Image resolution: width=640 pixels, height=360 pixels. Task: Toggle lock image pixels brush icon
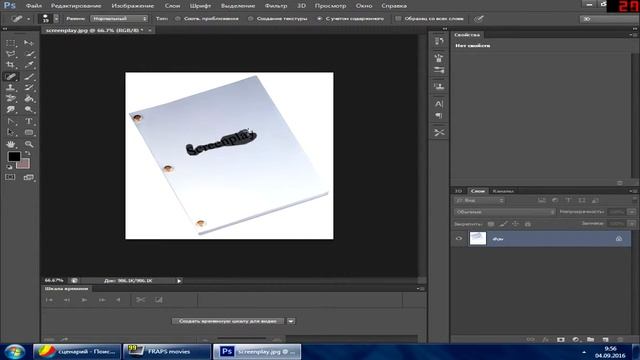click(504, 224)
